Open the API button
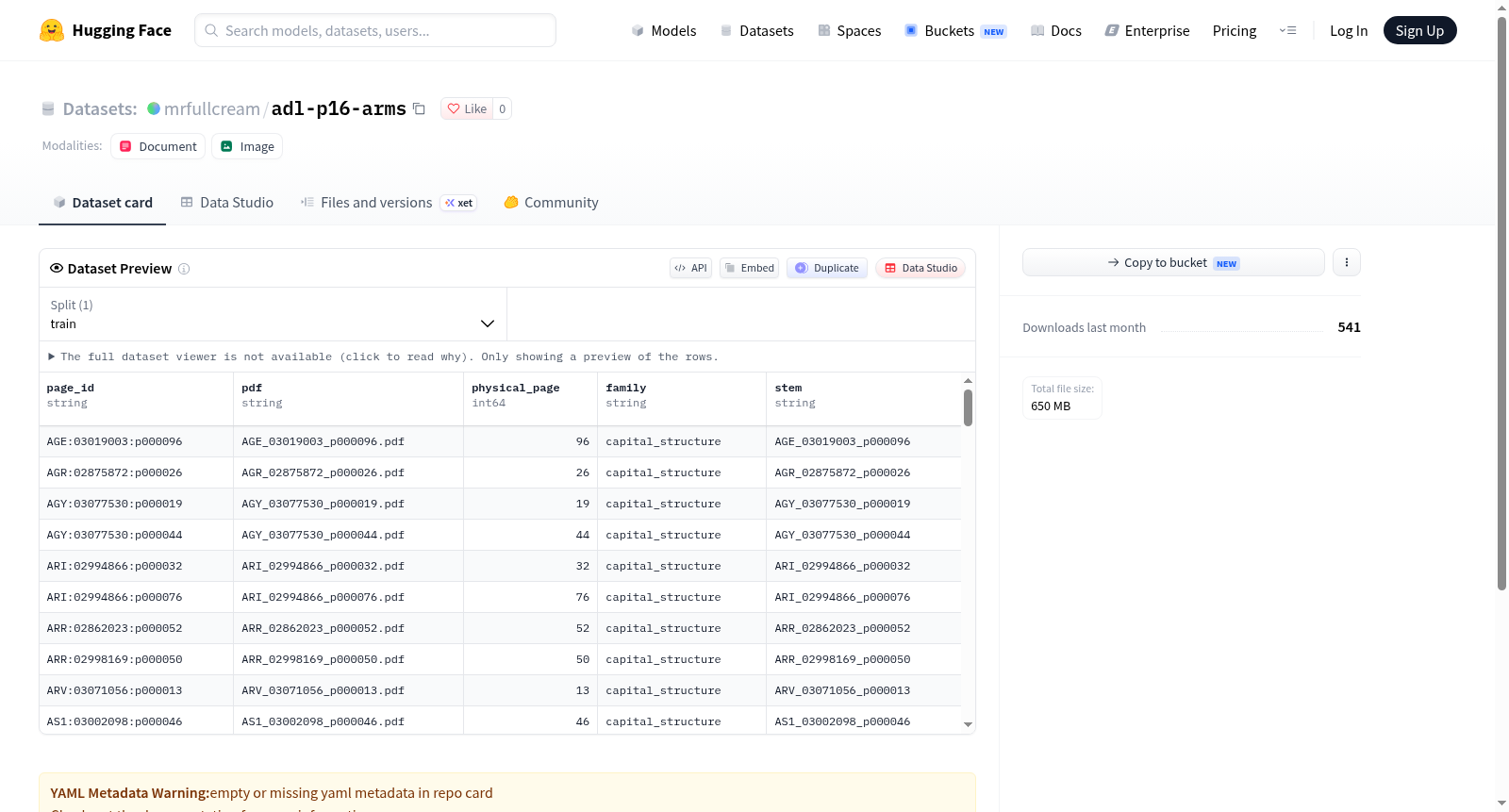The width and height of the screenshot is (1509, 812). [690, 268]
